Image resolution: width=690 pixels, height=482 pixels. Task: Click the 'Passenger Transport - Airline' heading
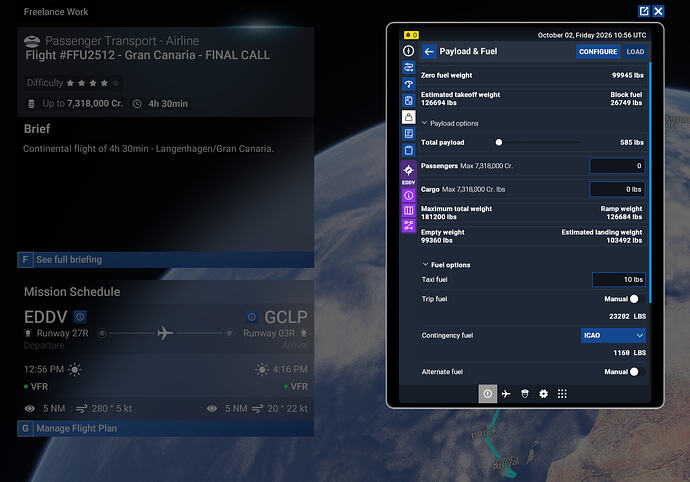122,40
